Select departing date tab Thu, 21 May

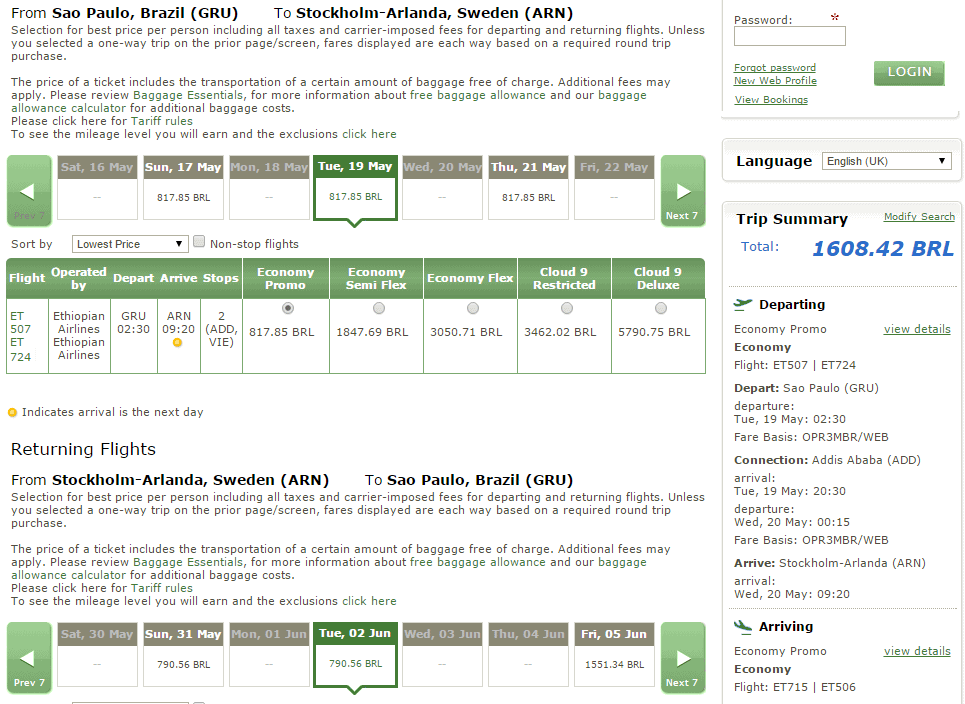point(528,188)
